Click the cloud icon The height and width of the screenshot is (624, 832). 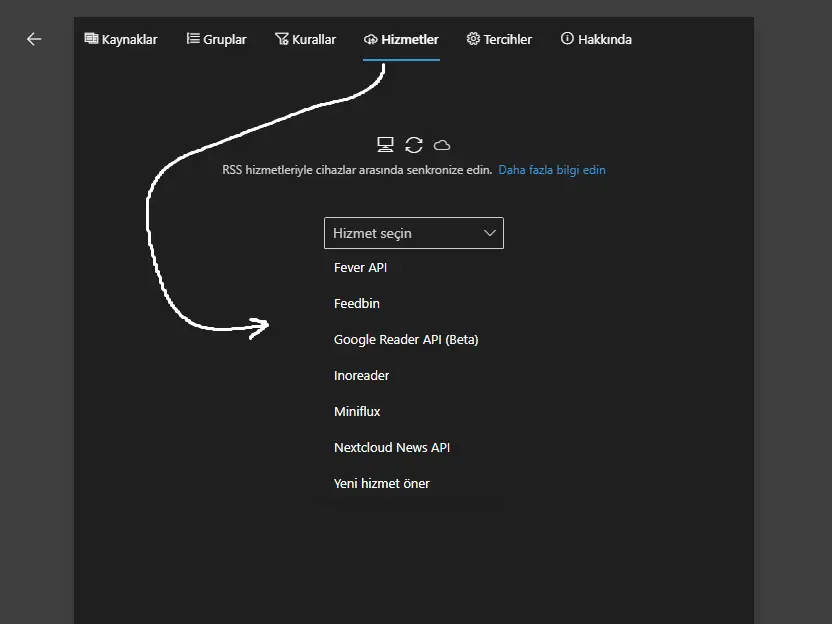[x=442, y=145]
